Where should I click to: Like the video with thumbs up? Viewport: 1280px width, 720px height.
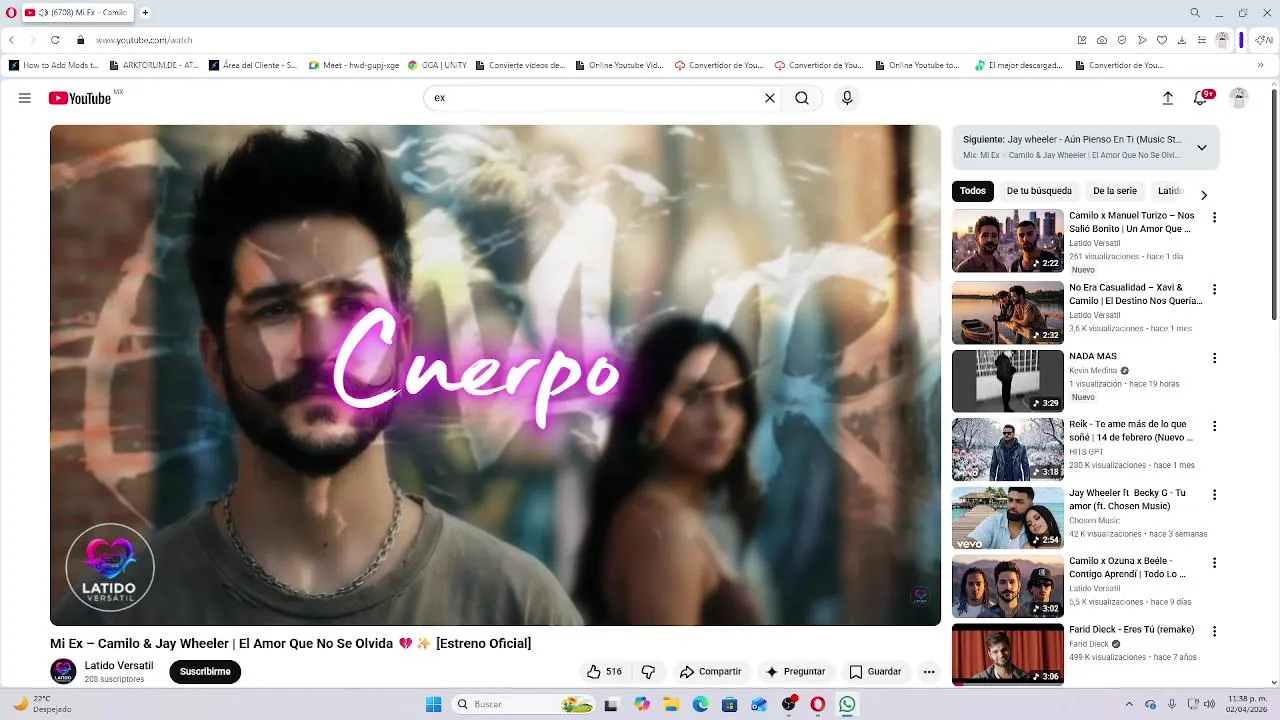[x=605, y=672]
